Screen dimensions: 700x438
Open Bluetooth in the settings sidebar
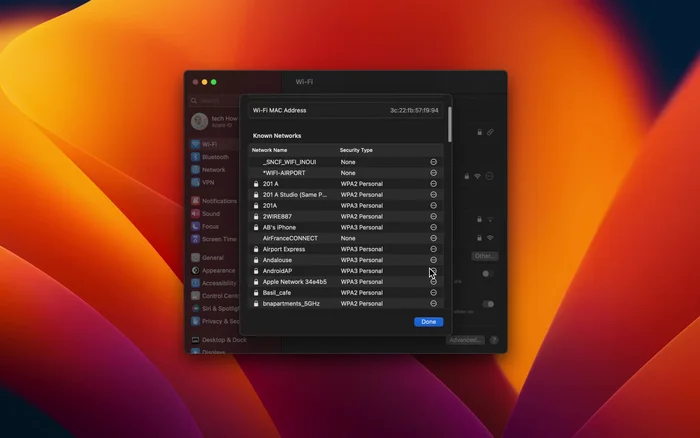click(214, 157)
